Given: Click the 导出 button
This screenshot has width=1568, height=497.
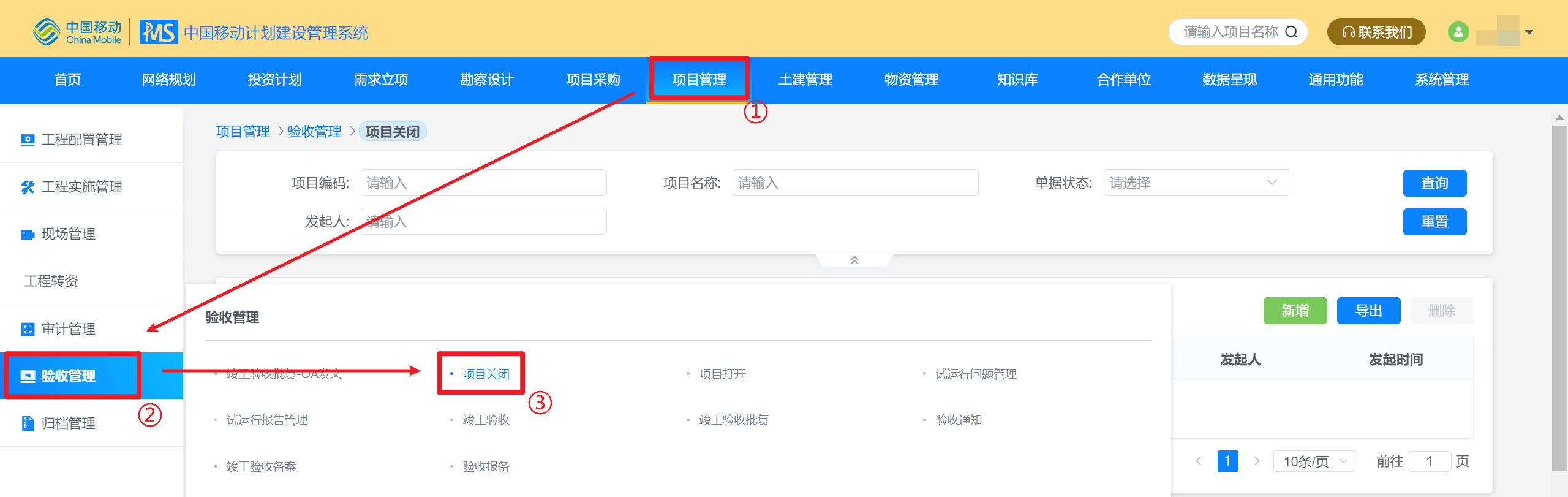Looking at the screenshot, I should pyautogui.click(x=1368, y=311).
